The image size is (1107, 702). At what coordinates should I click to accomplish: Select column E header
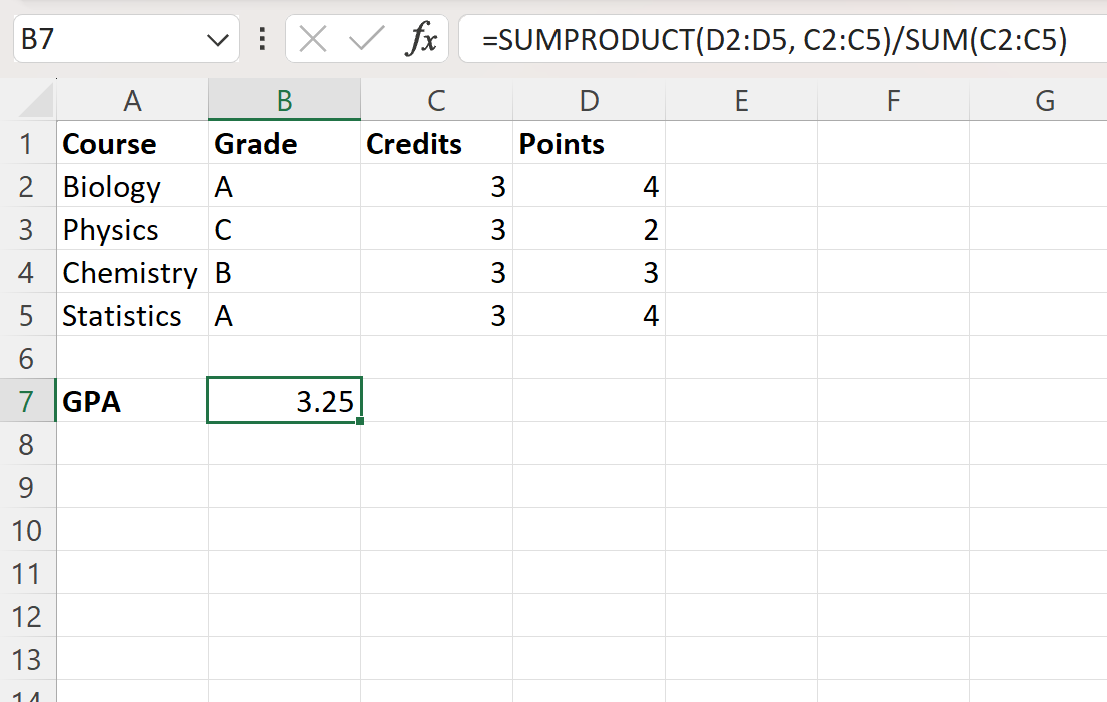point(741,100)
